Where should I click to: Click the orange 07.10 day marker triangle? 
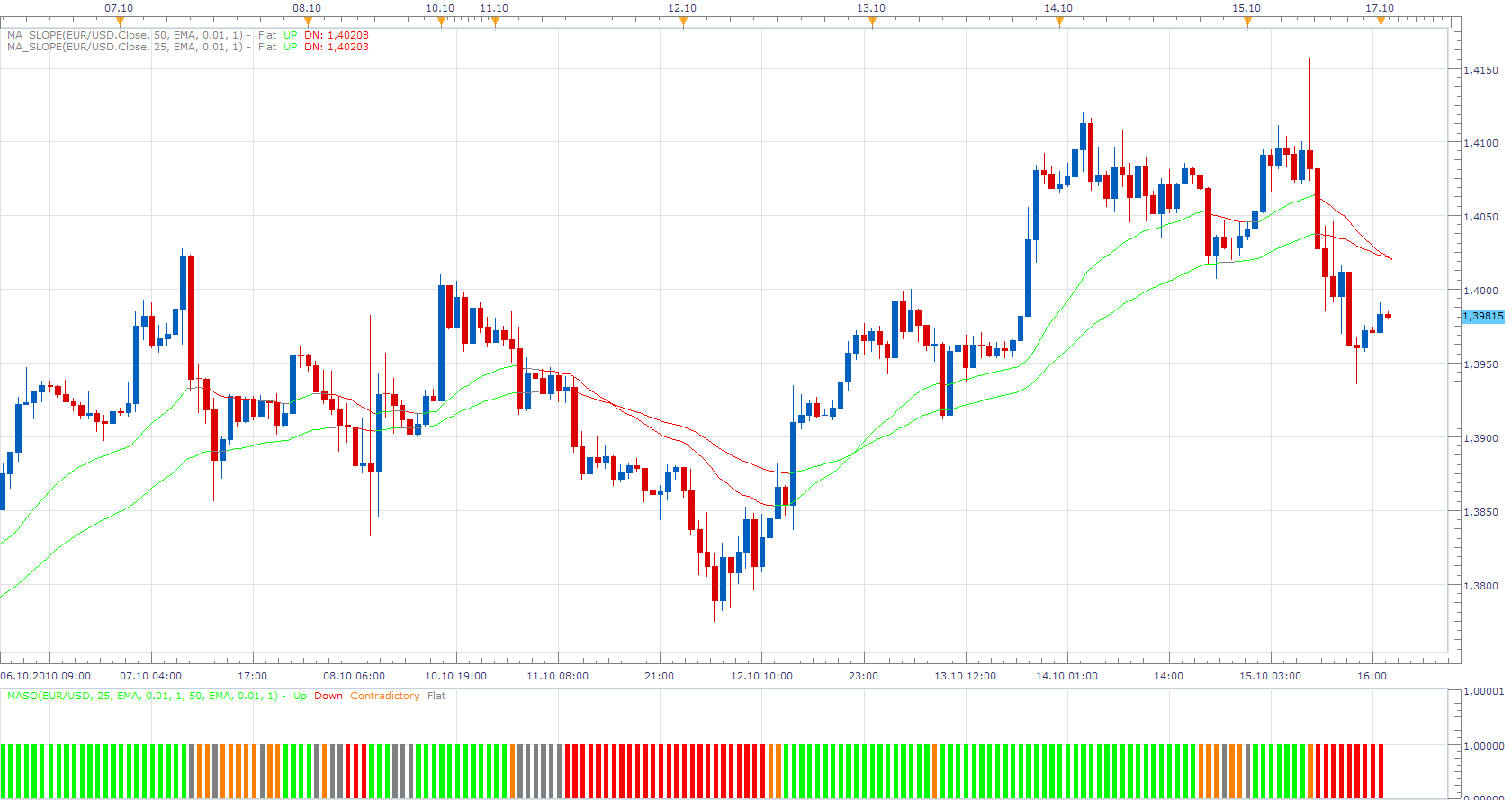point(119,22)
